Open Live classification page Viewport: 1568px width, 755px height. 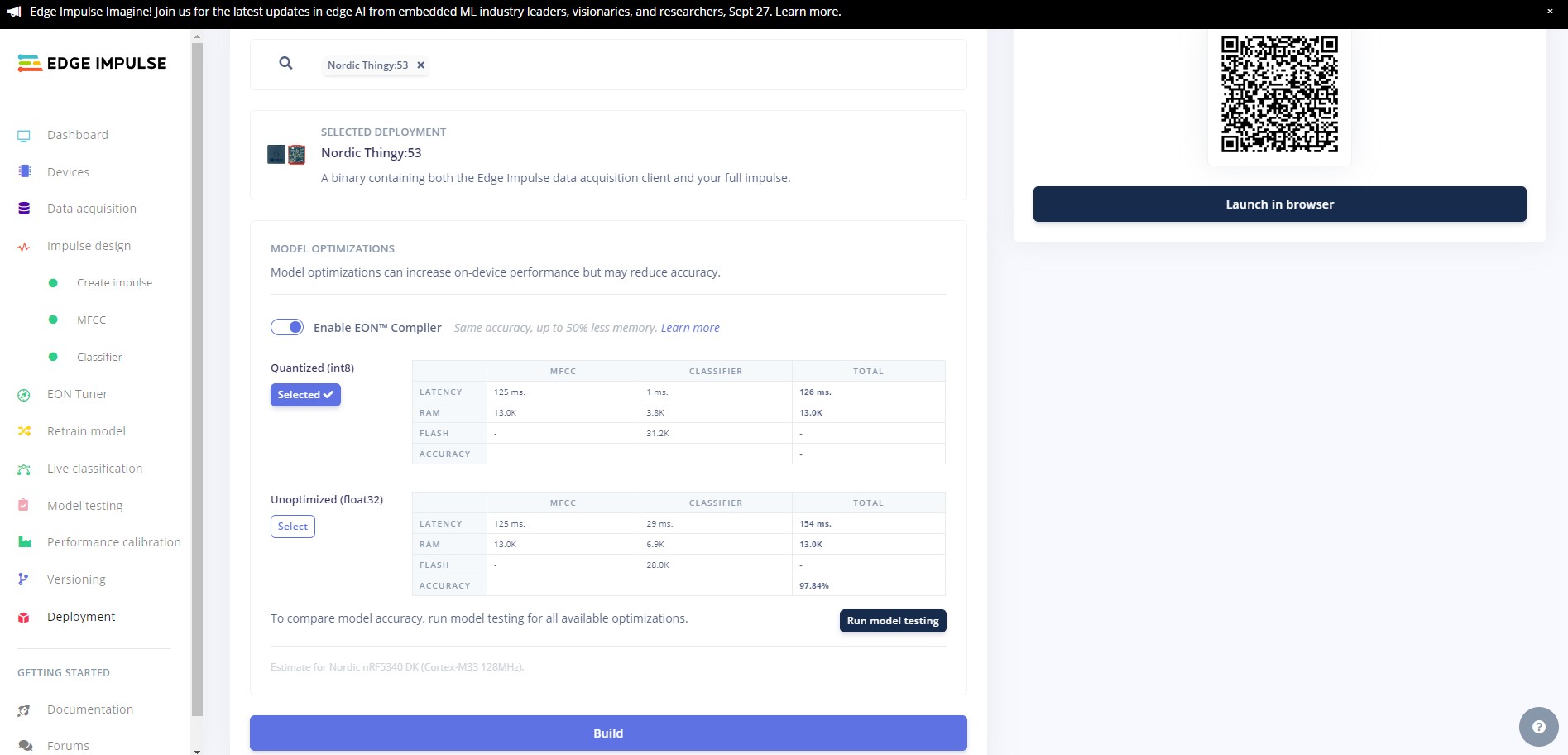click(95, 469)
